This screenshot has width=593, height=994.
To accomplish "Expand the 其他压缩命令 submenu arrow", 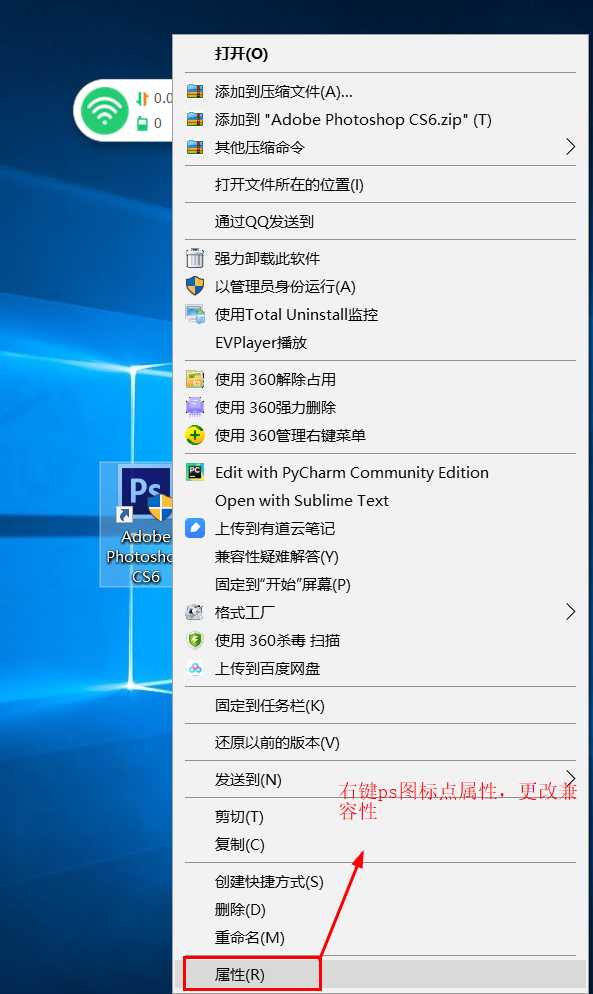I will [570, 147].
